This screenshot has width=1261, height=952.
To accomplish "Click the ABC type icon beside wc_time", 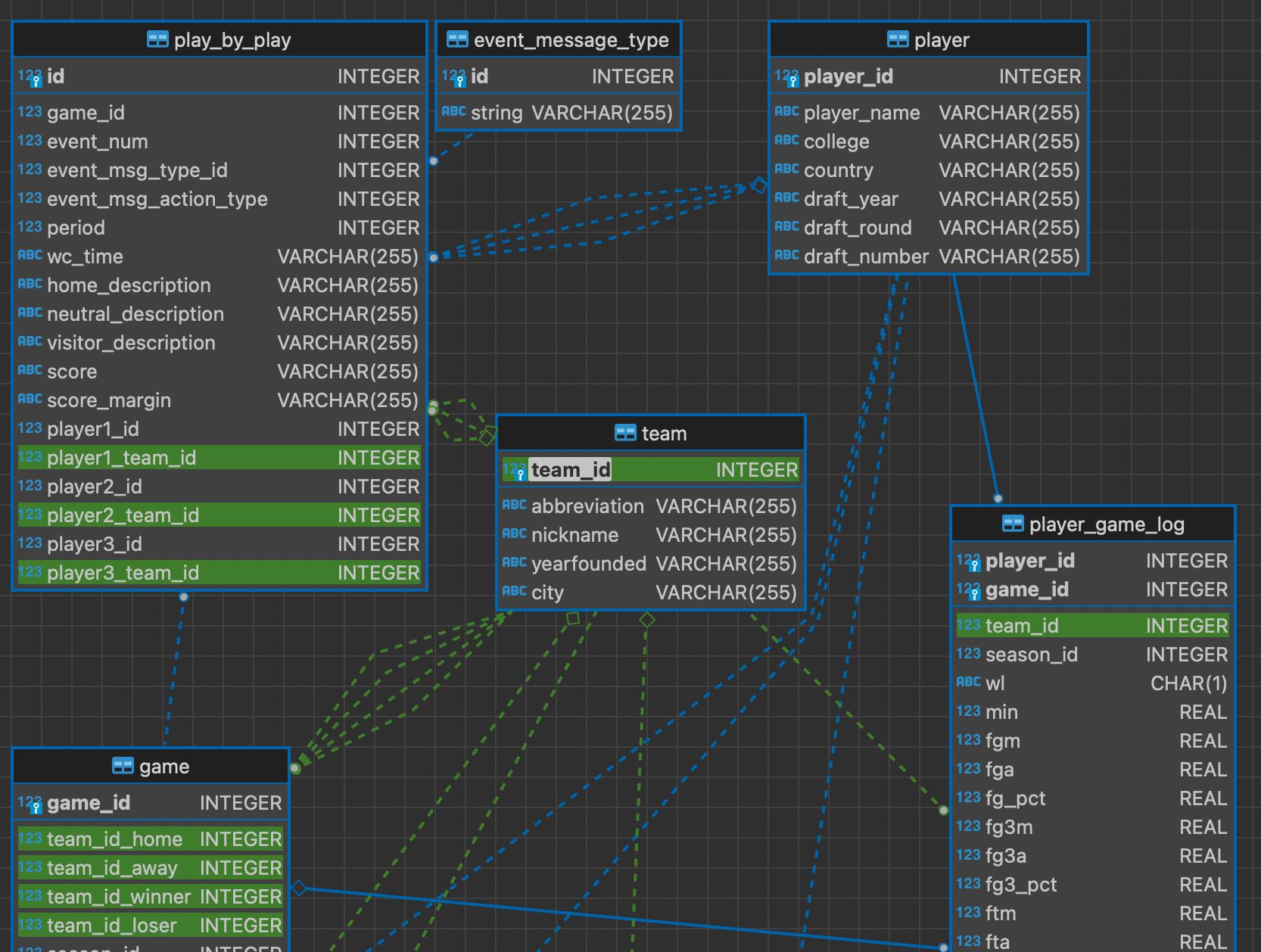I will tap(30, 256).
